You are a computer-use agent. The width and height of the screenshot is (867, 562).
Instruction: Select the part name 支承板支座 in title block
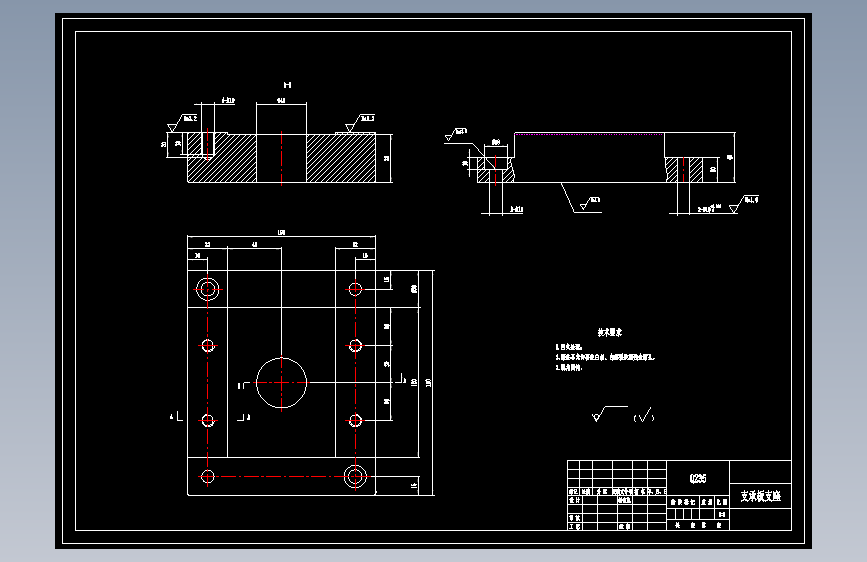(x=761, y=496)
